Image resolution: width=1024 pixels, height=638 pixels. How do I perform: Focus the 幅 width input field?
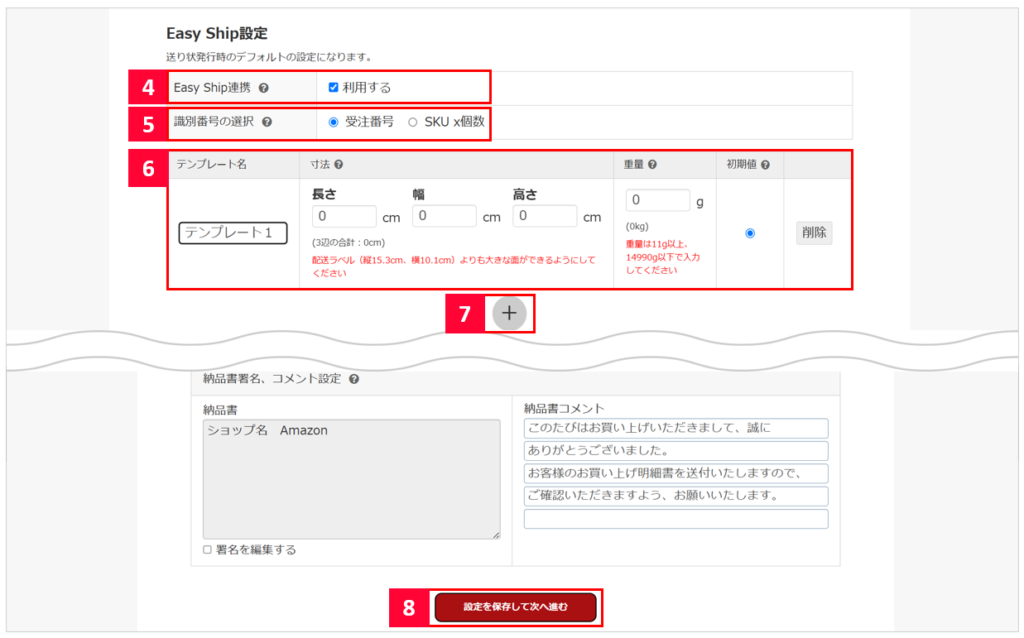click(444, 216)
